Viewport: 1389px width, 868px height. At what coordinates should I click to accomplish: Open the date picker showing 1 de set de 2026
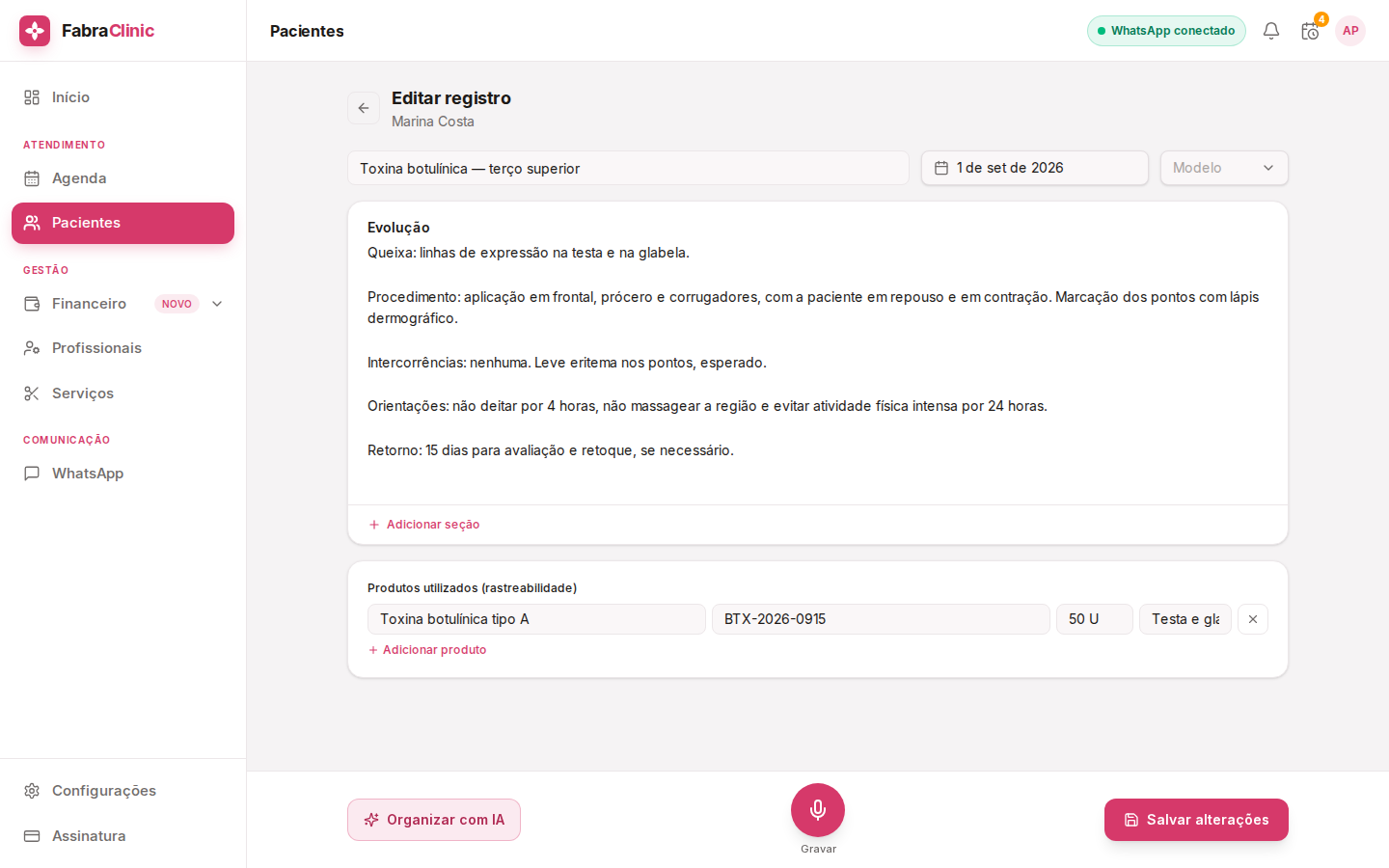[x=1035, y=168]
